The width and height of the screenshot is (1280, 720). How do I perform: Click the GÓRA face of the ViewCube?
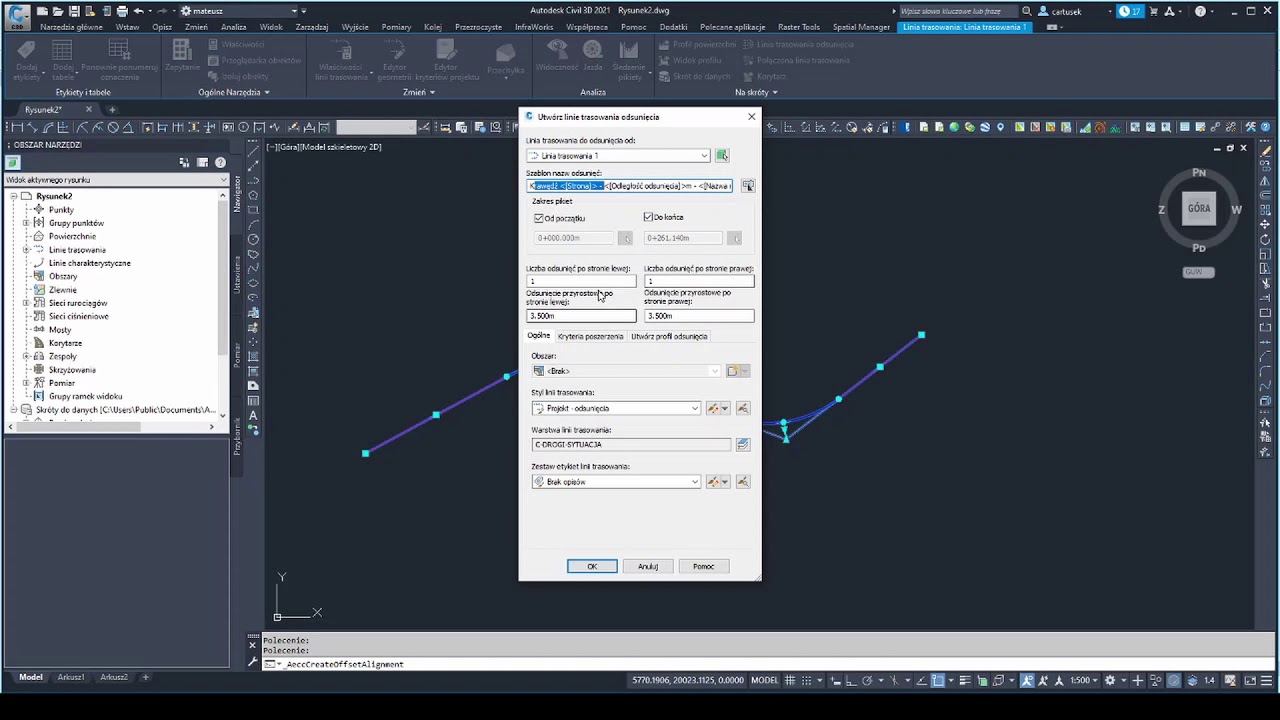(1199, 208)
